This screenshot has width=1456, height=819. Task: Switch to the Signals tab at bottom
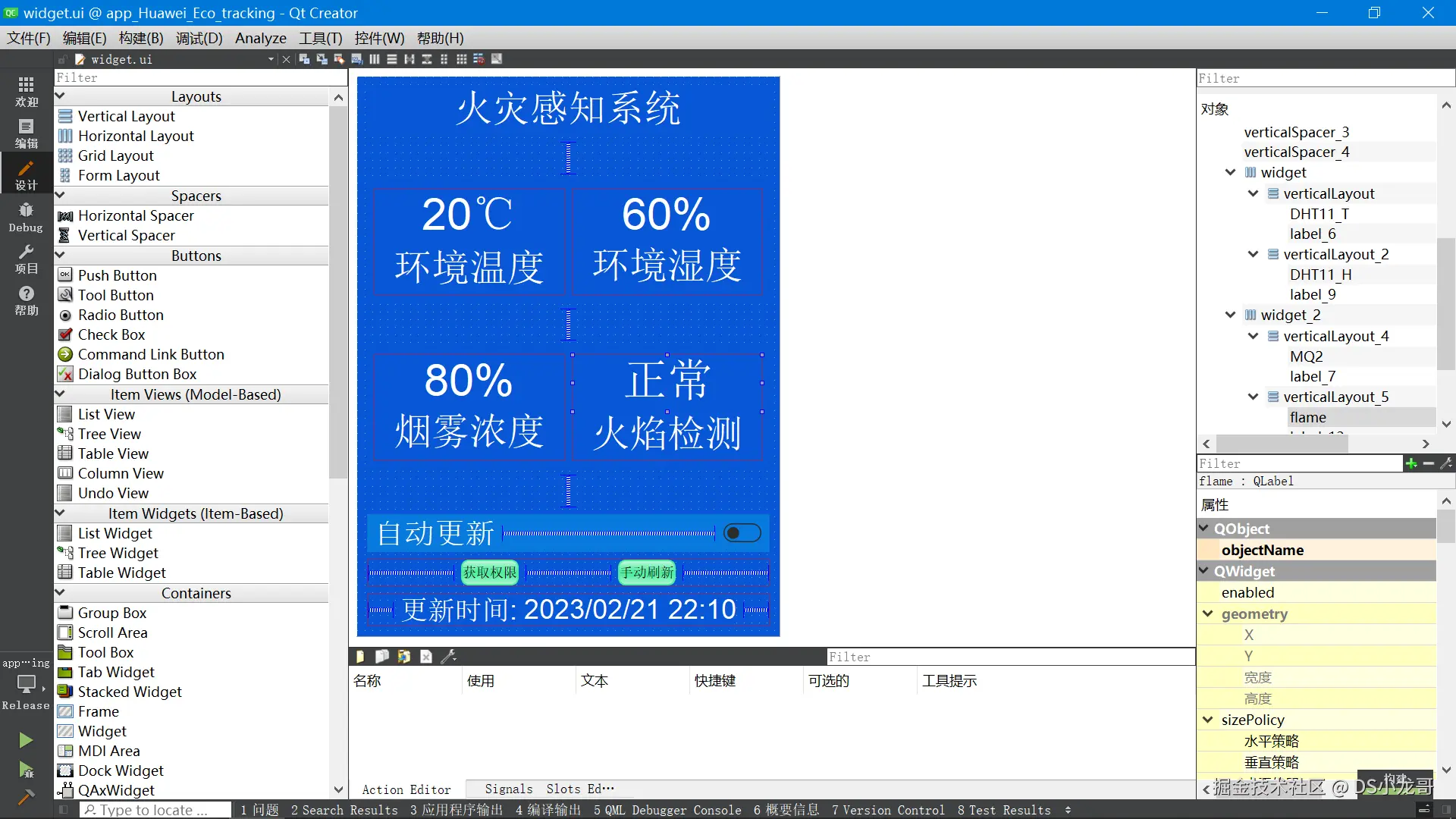508,789
